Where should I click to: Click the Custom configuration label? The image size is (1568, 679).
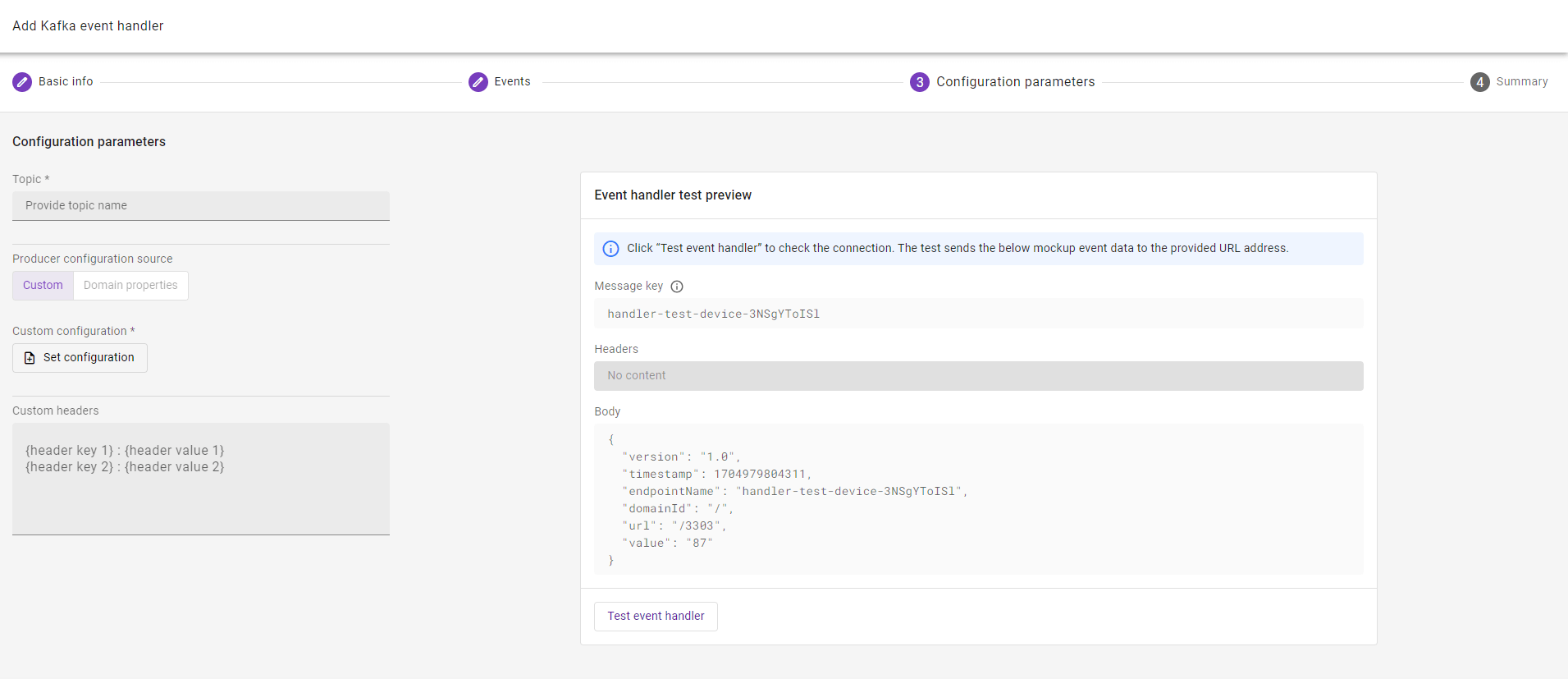[74, 331]
